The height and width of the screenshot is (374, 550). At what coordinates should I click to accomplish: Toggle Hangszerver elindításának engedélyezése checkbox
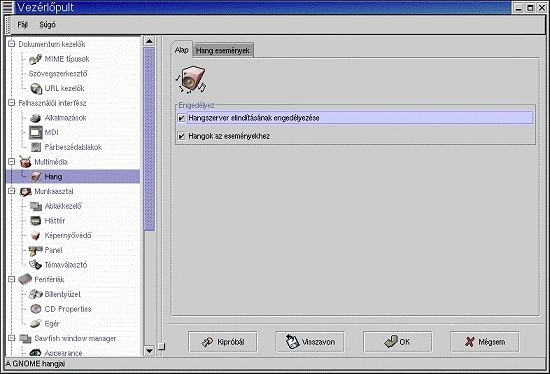tap(182, 118)
